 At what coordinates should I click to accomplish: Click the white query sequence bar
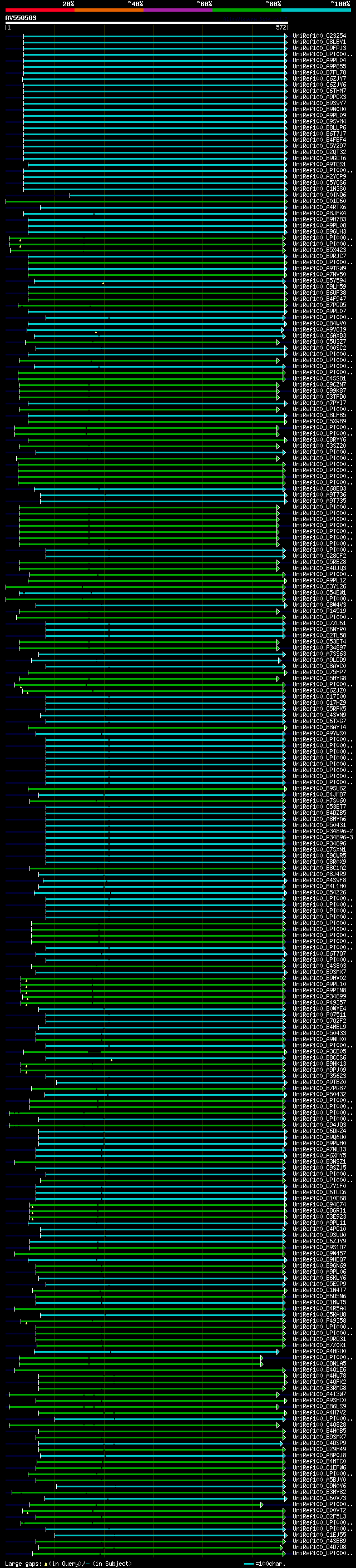(147, 22)
